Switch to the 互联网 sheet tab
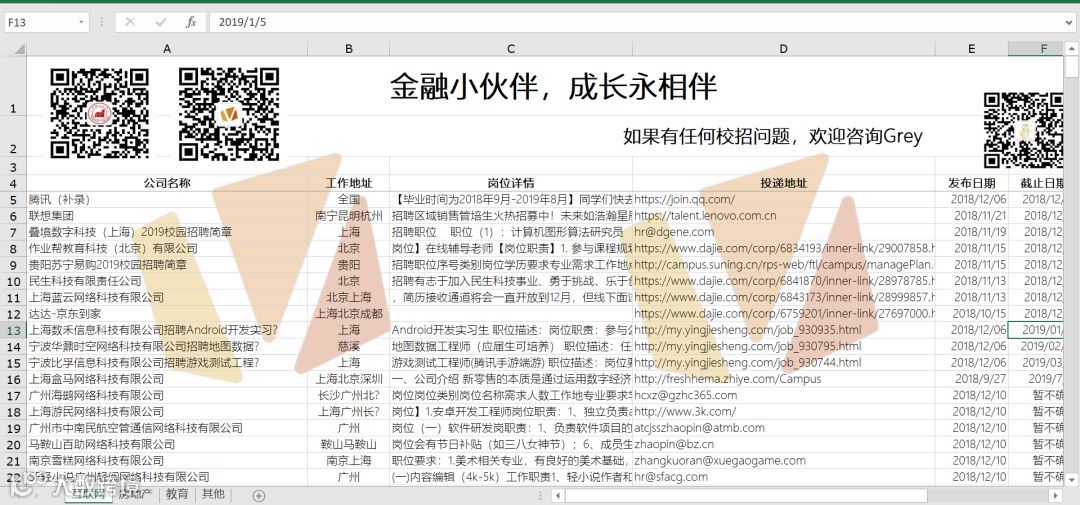Viewport: 1080px width, 505px height. tap(88, 495)
